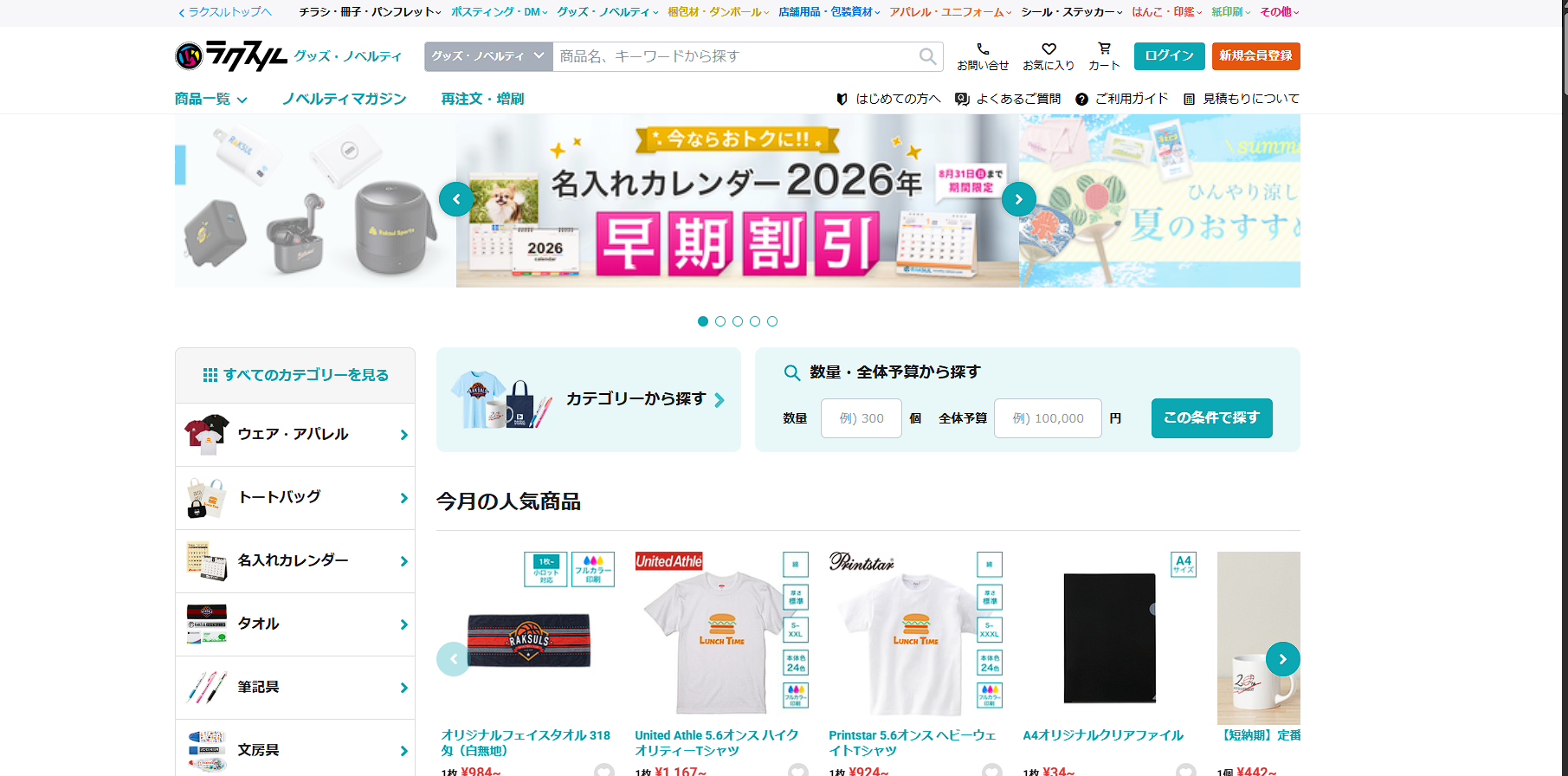Click the ご利用ガイド help icon link
The image size is (1568, 776).
(x=1081, y=99)
